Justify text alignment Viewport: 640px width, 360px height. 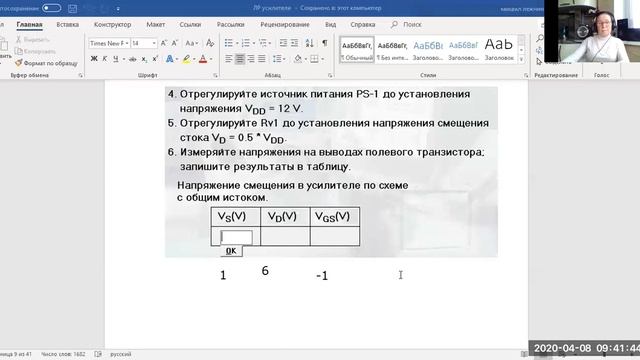(x=262, y=59)
